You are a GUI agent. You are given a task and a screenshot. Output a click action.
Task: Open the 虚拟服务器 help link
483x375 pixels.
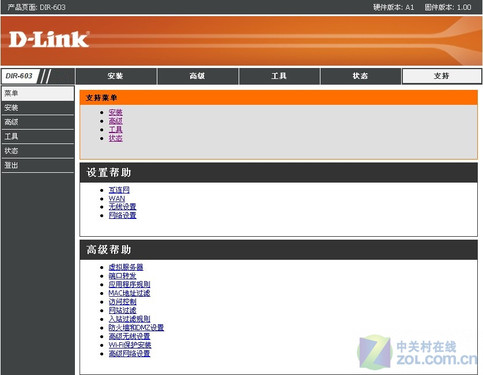pyautogui.click(x=126, y=267)
